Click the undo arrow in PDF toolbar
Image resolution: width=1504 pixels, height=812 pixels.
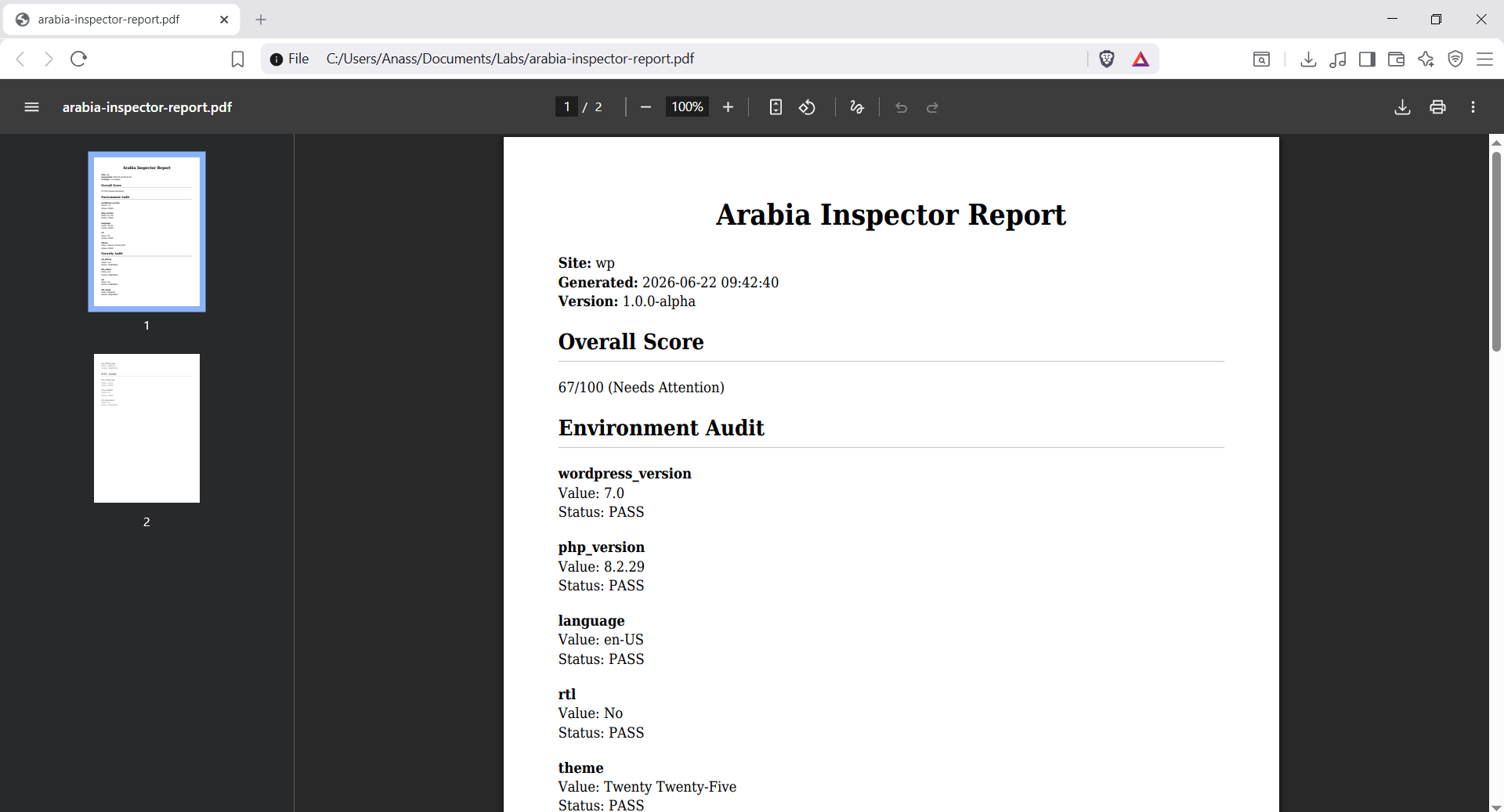point(901,107)
